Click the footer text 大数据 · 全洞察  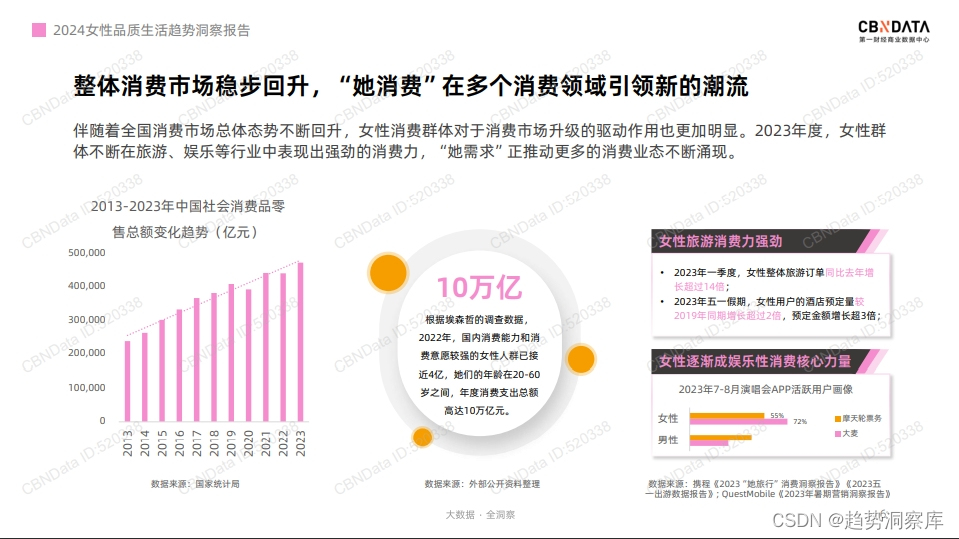(480, 515)
